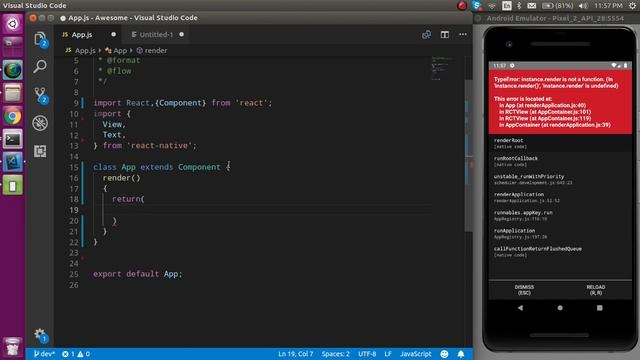640x360 pixels.
Task: Click JavaScript language mode
Action: tap(416, 354)
